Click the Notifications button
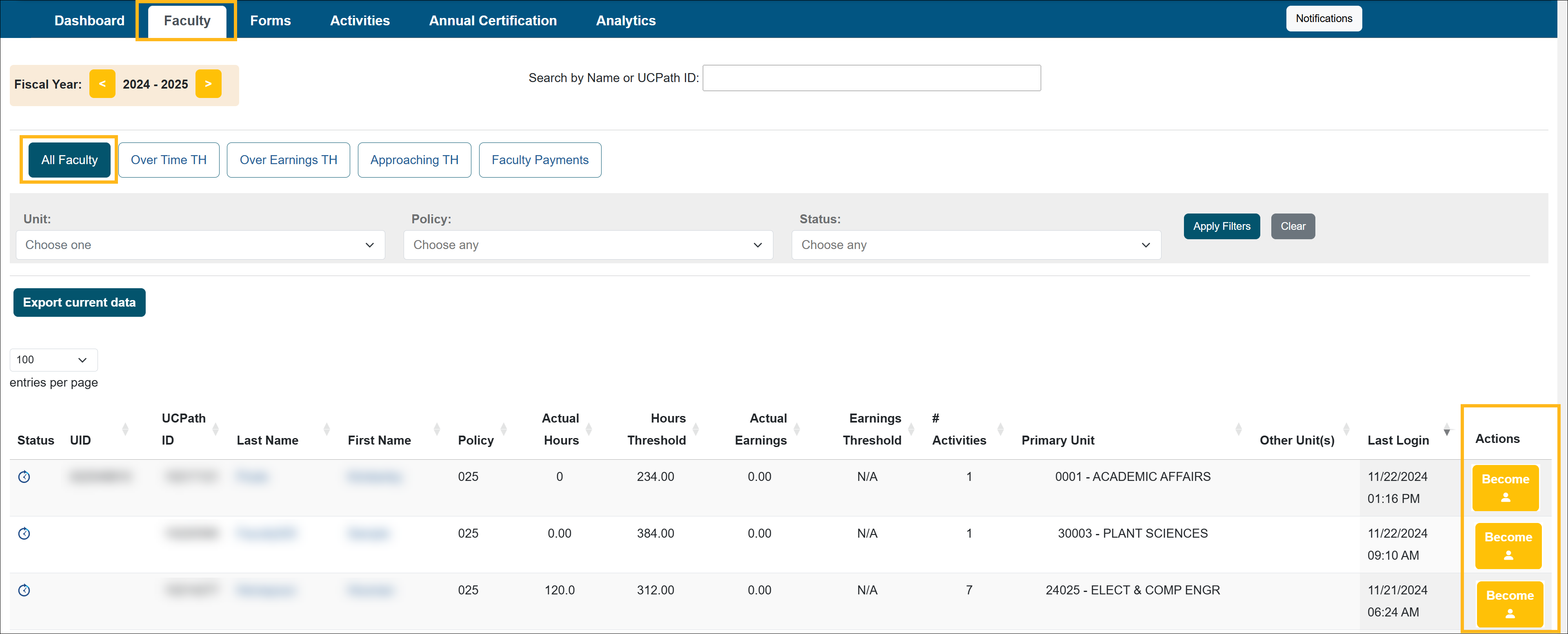1568x634 pixels. (1323, 18)
